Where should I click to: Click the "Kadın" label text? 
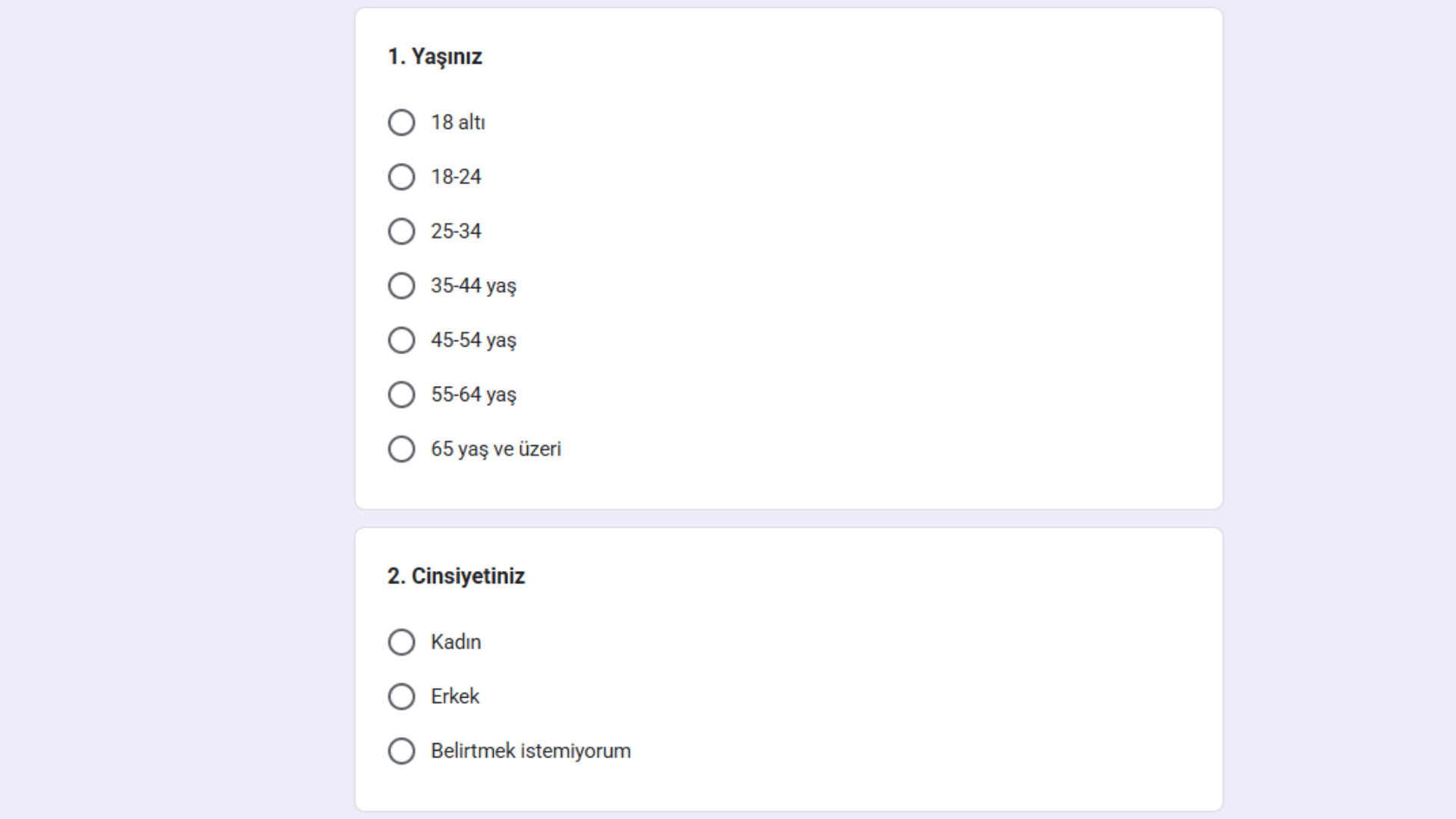point(456,642)
